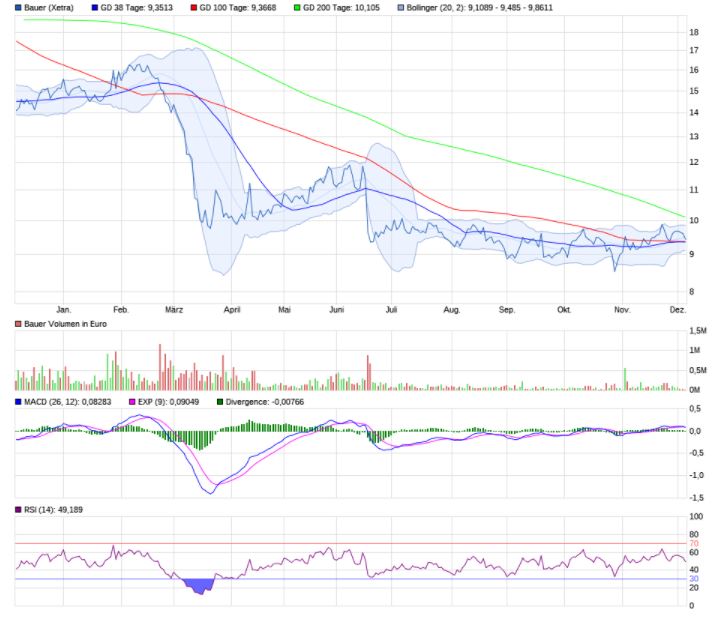Click the tallest red volume bar in März

click(160, 367)
